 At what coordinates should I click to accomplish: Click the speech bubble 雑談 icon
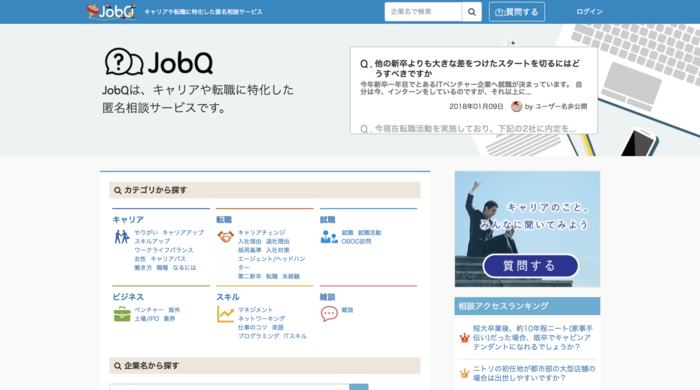click(329, 314)
